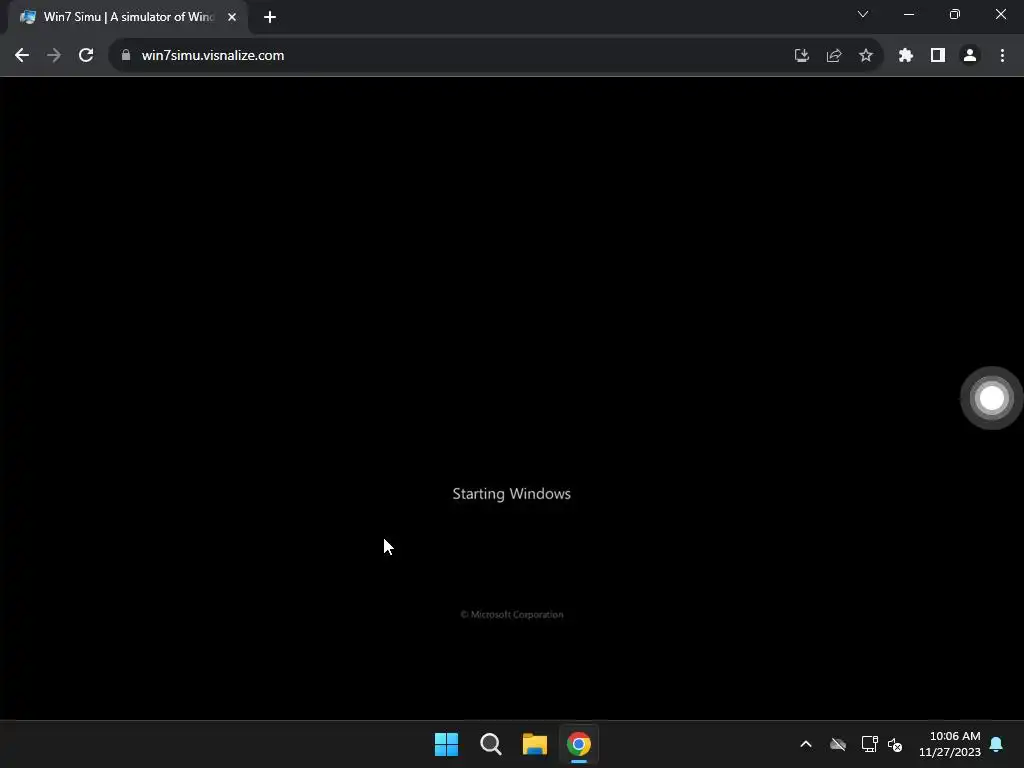View site info via the lock icon
The width and height of the screenshot is (1024, 768).
click(x=126, y=56)
